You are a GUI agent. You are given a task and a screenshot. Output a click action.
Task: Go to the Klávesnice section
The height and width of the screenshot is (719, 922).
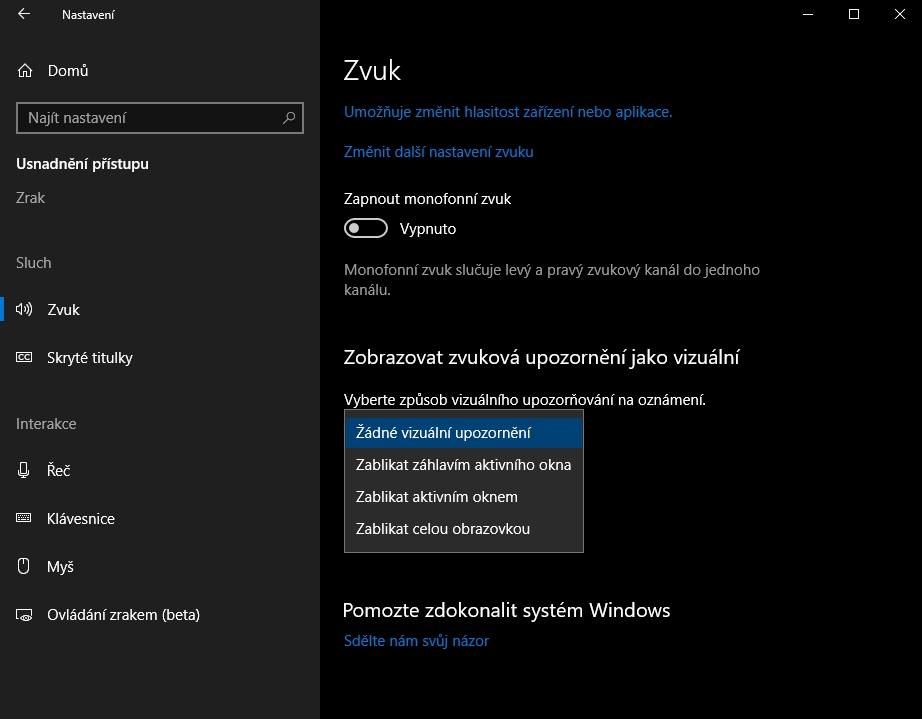[81, 519]
